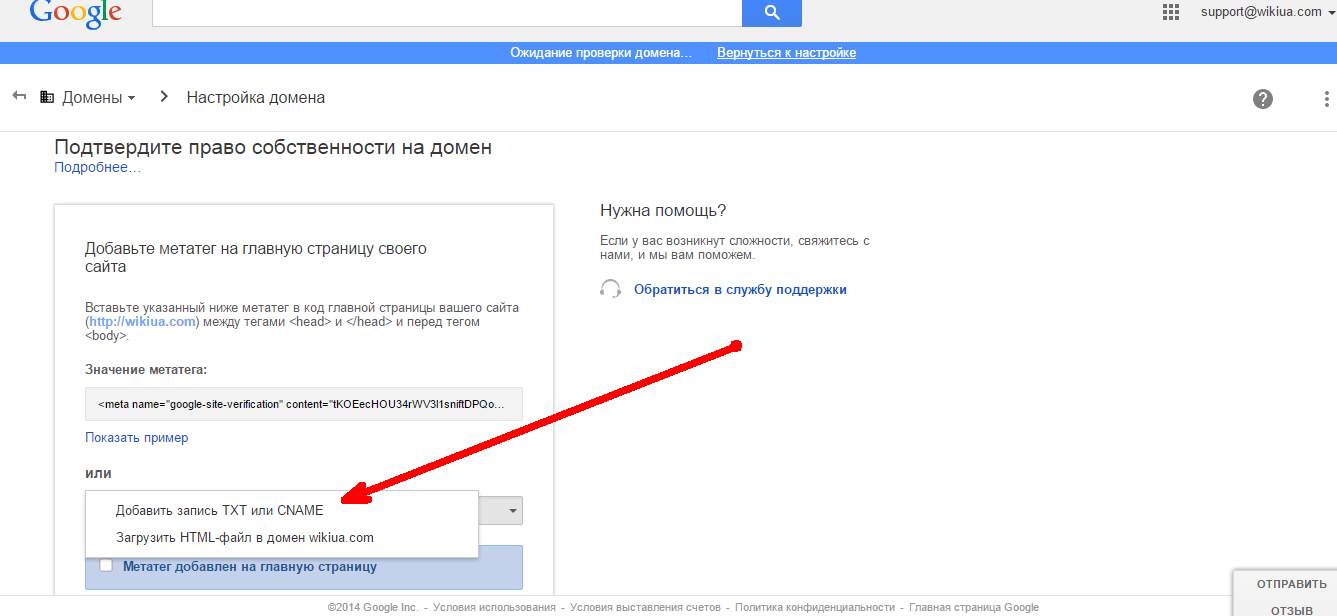Click the verification method dropdown arrow
Viewport: 1337px width, 616px height.
point(512,511)
